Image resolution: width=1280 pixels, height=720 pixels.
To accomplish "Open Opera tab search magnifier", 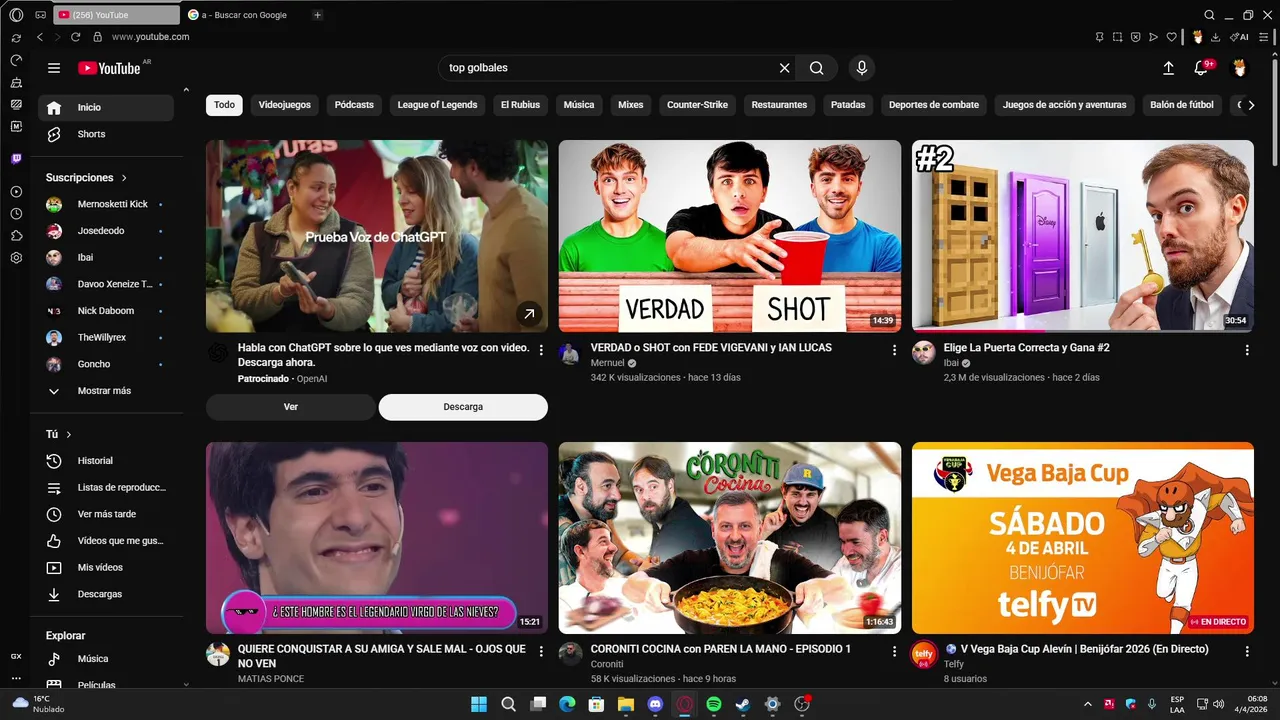I will [x=1209, y=15].
